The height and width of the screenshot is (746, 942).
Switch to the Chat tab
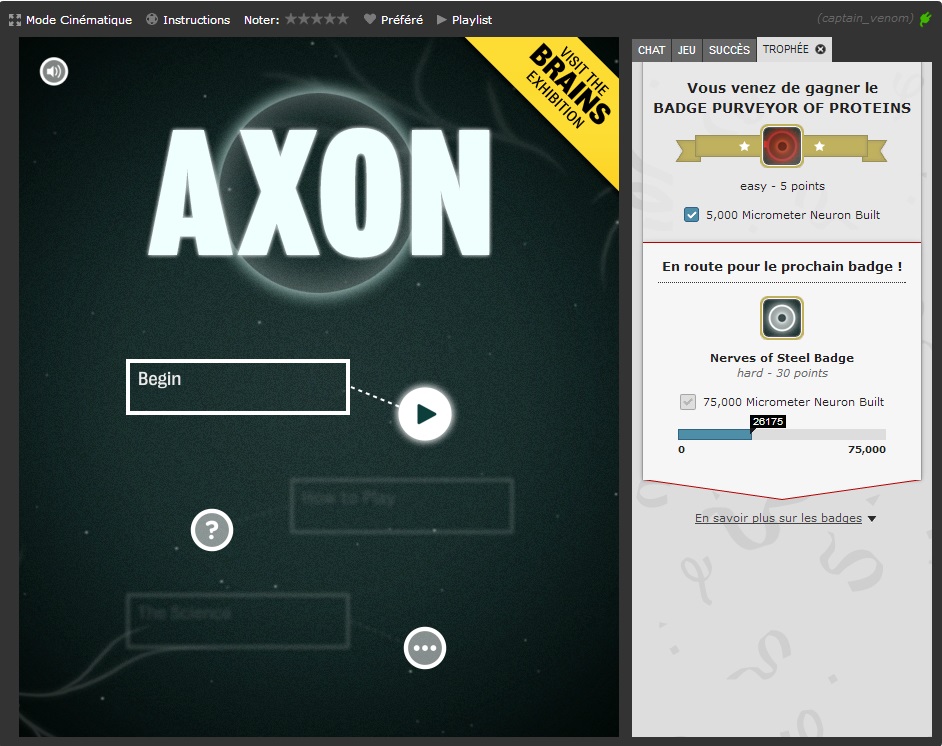point(651,50)
